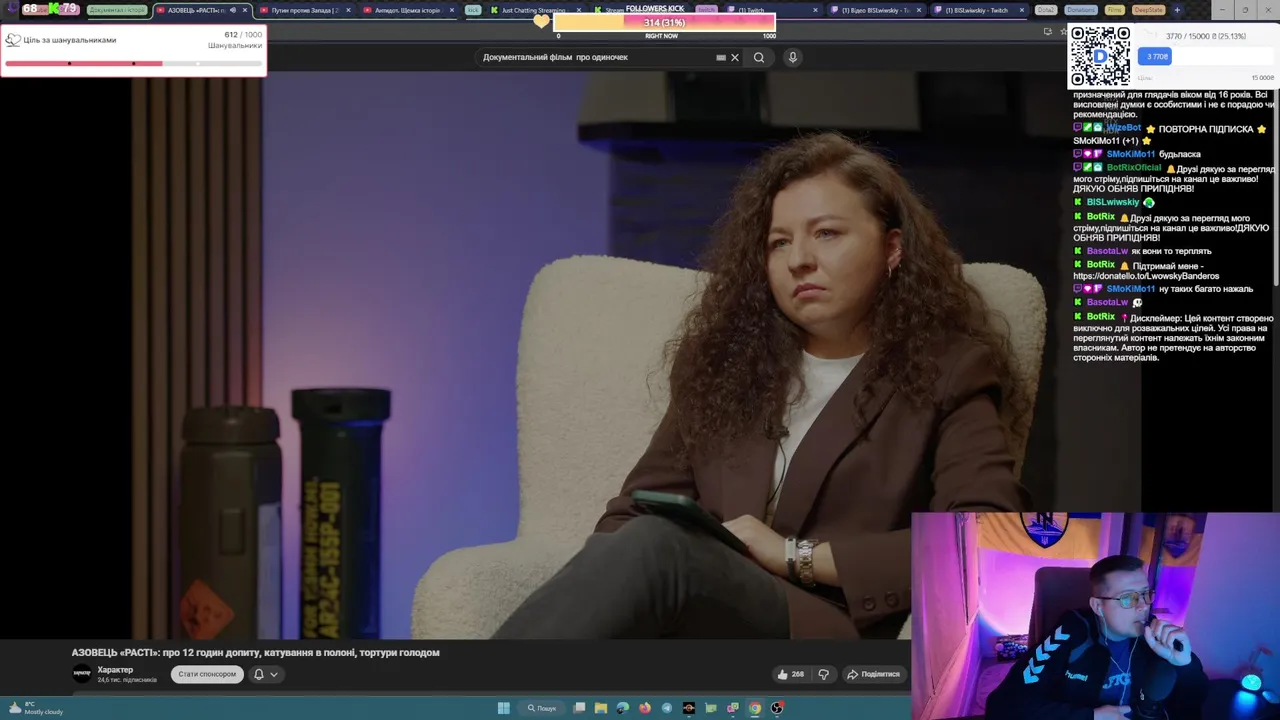
Task: Switch to the 'Анекдот. Шемка історія' tab
Action: [405, 10]
